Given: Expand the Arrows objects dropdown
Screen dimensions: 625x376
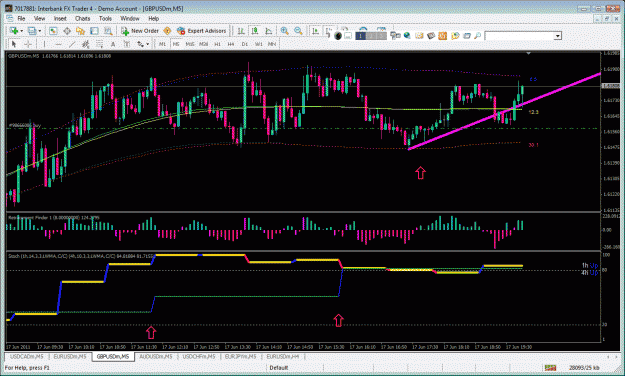Looking at the screenshot, I should [148, 44].
